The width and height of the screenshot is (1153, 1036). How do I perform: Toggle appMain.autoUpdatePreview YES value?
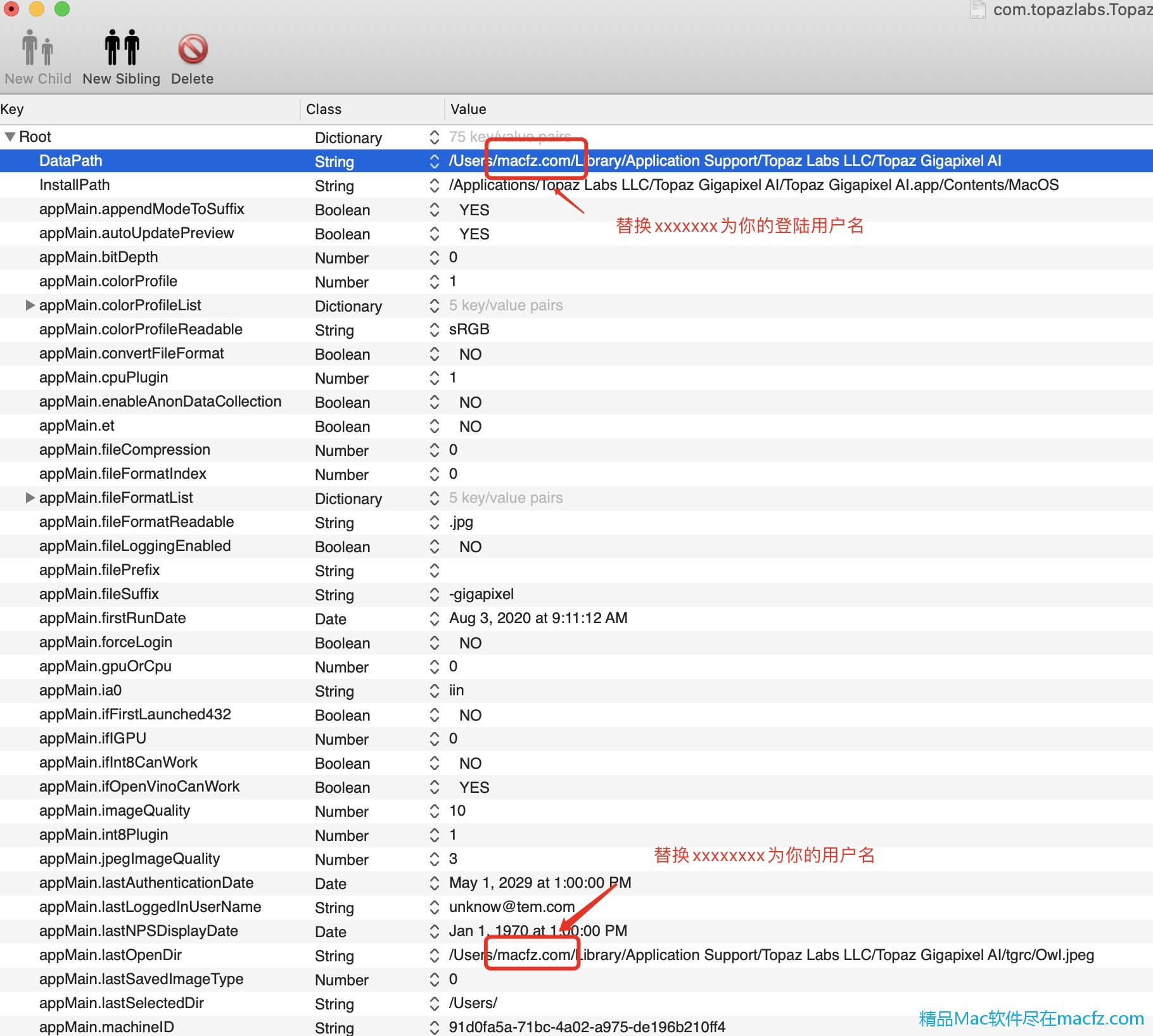474,234
